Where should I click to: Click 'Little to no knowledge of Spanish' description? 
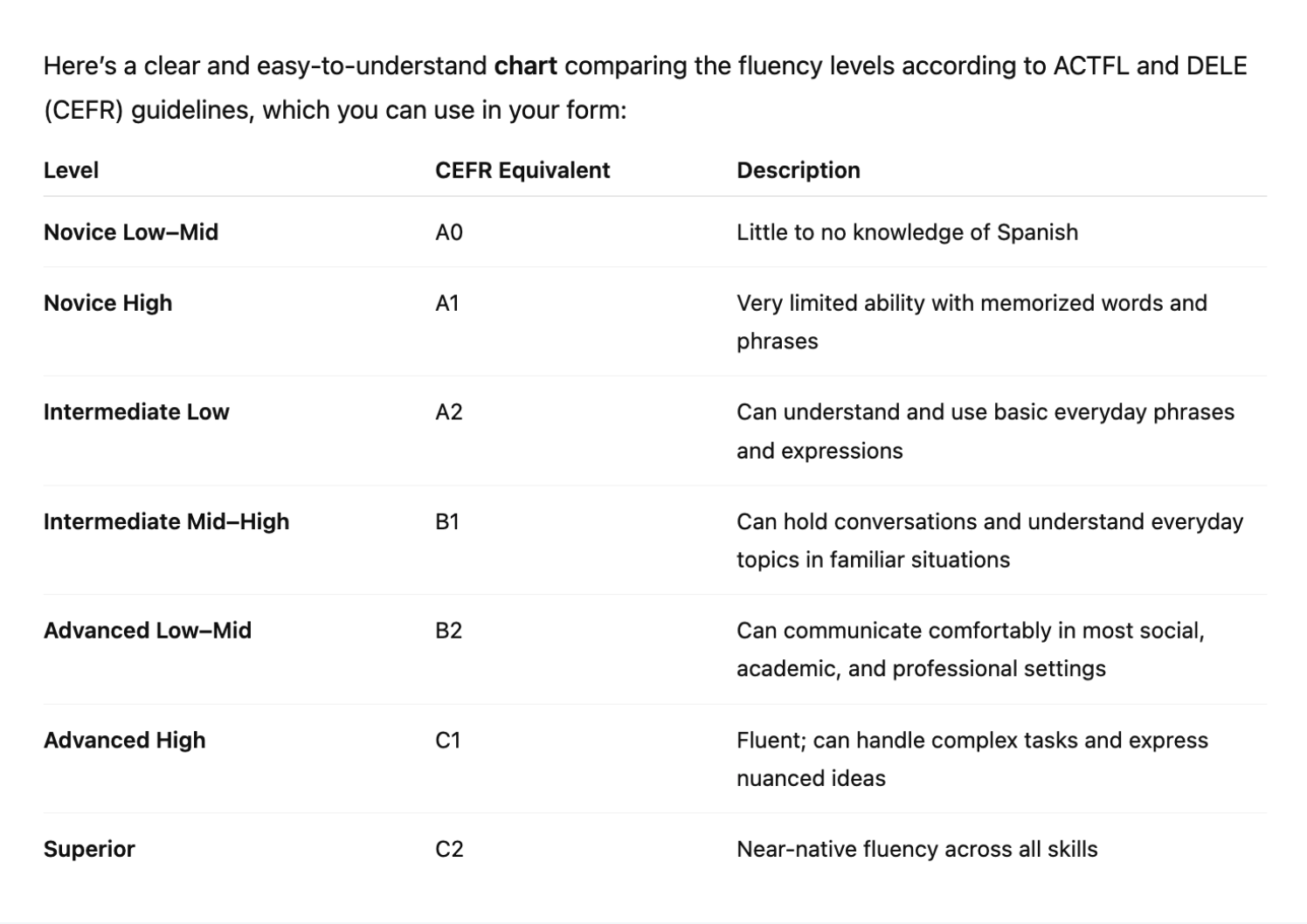[908, 232]
